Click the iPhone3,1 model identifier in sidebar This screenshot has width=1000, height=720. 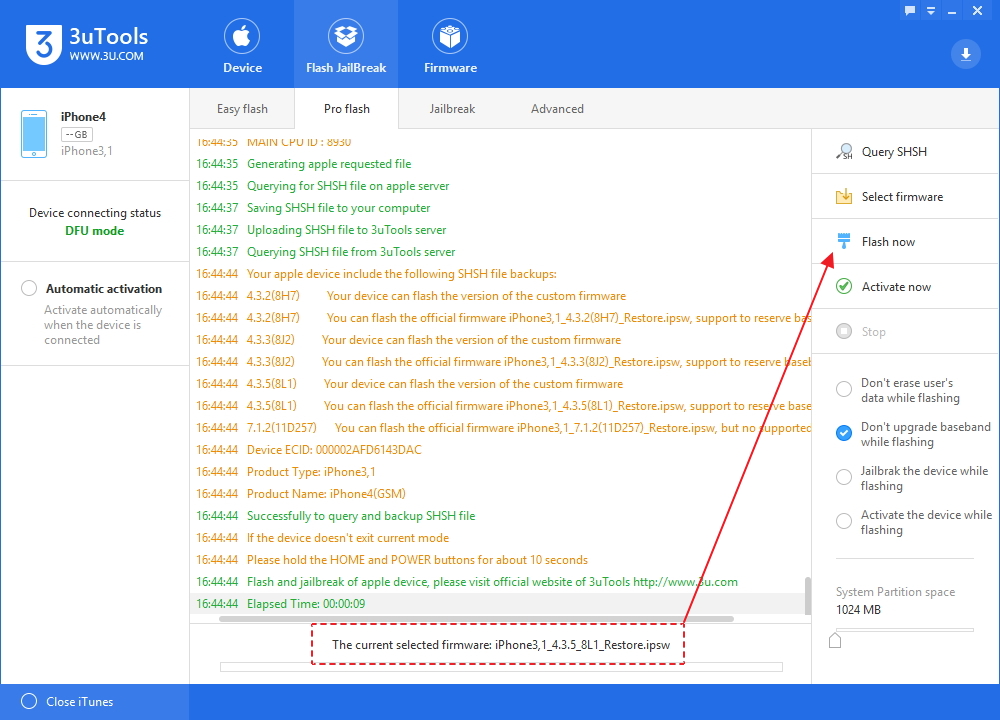tap(86, 151)
